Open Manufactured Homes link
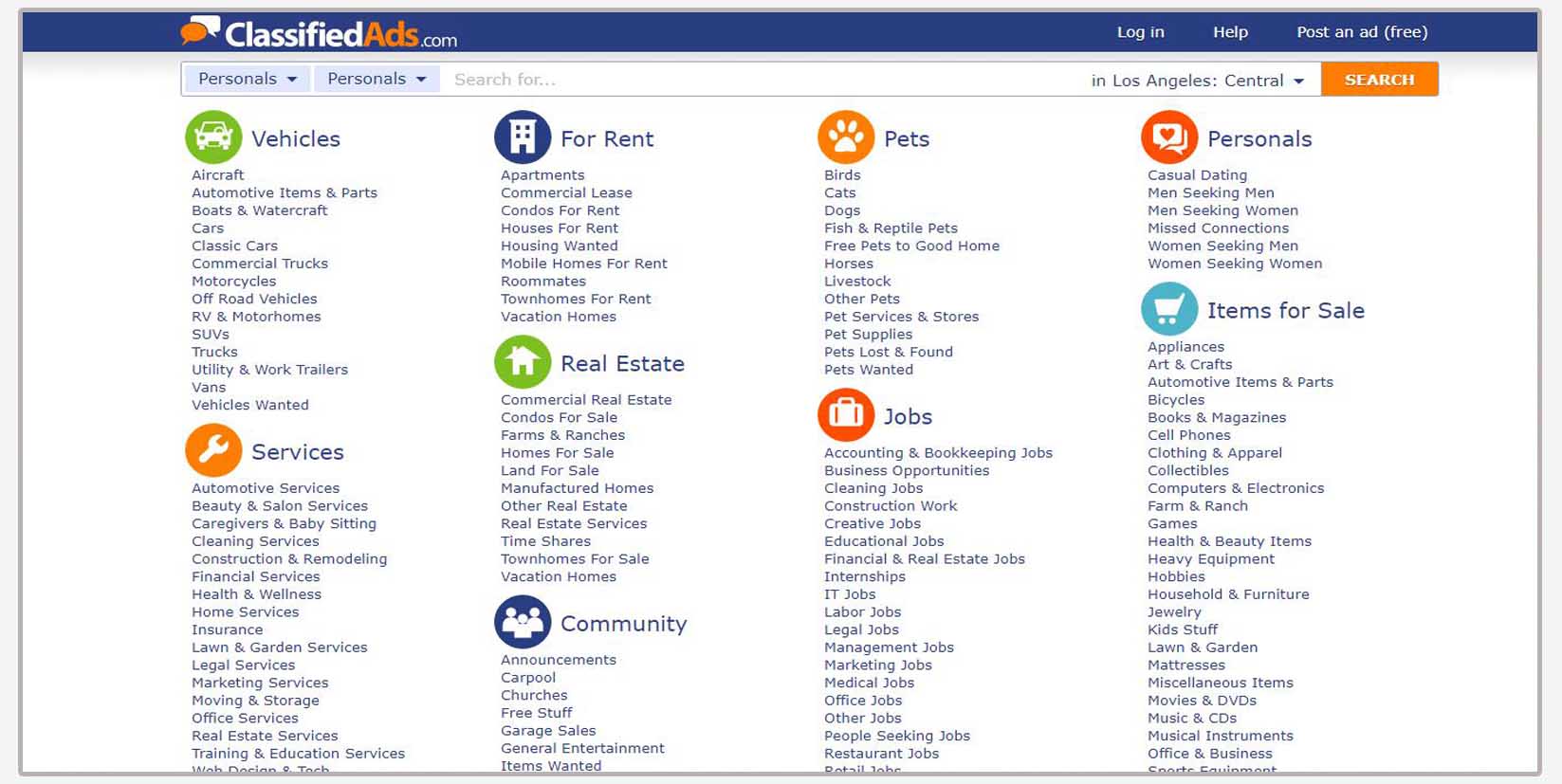Image resolution: width=1562 pixels, height=784 pixels. click(x=577, y=488)
